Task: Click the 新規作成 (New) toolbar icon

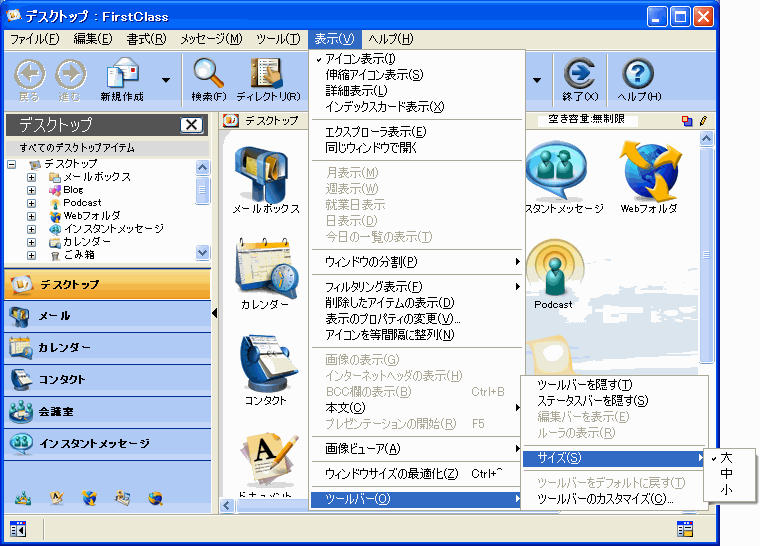Action: (122, 74)
